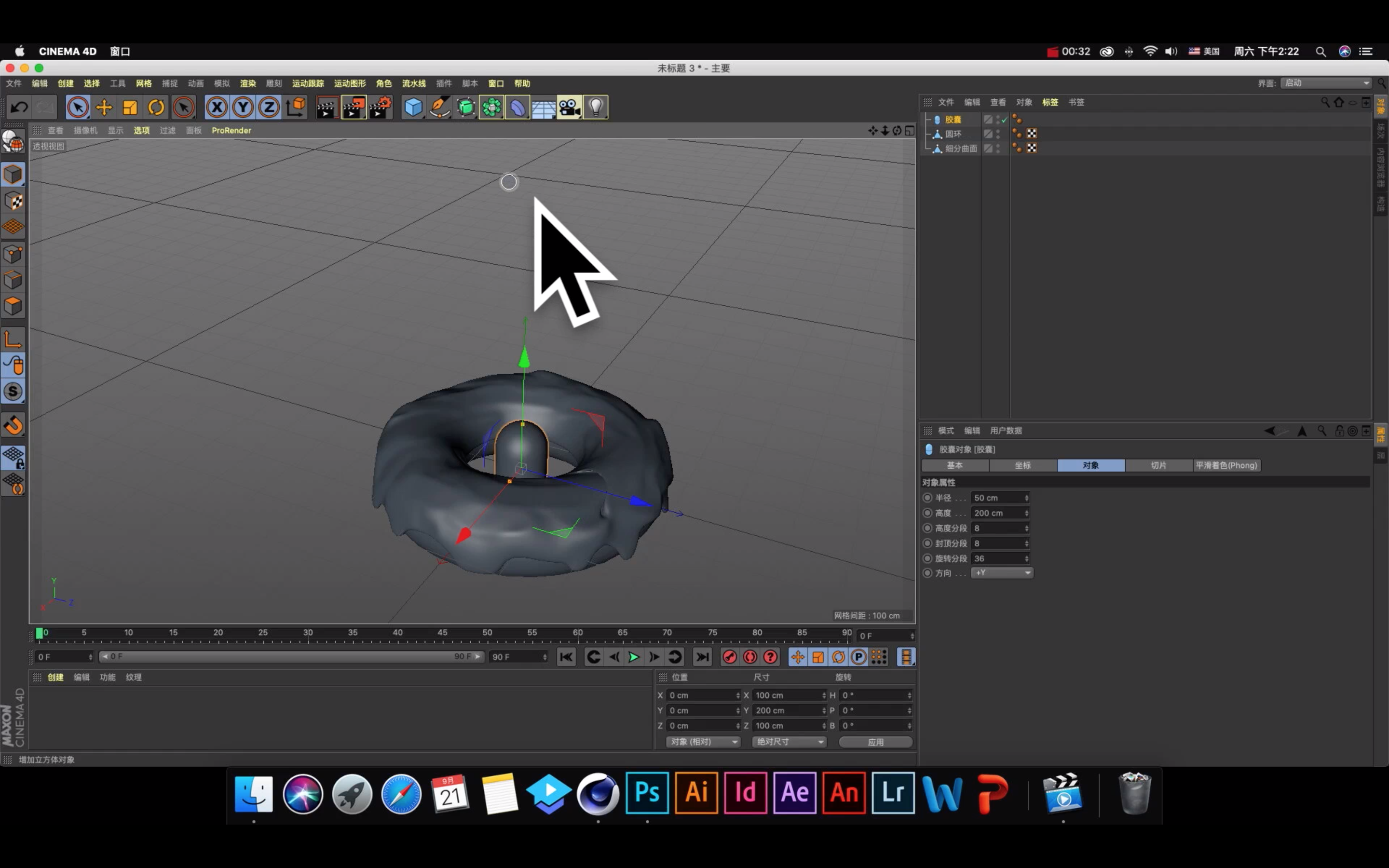This screenshot has height=868, width=1389.
Task: Toggle X axis lock button
Action: [x=217, y=108]
